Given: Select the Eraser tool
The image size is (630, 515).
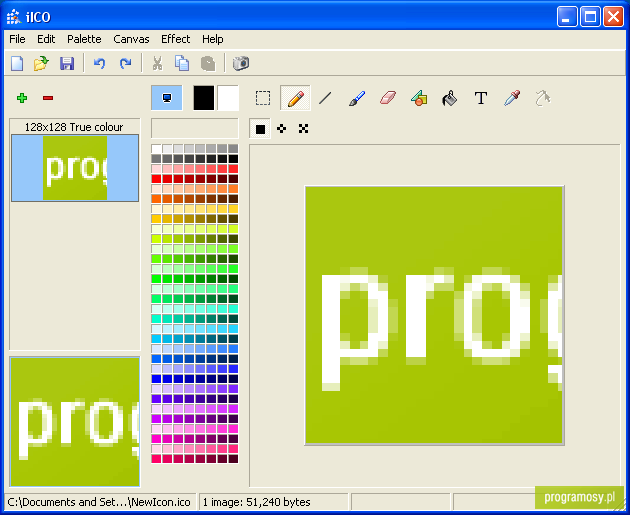Looking at the screenshot, I should pos(388,98).
